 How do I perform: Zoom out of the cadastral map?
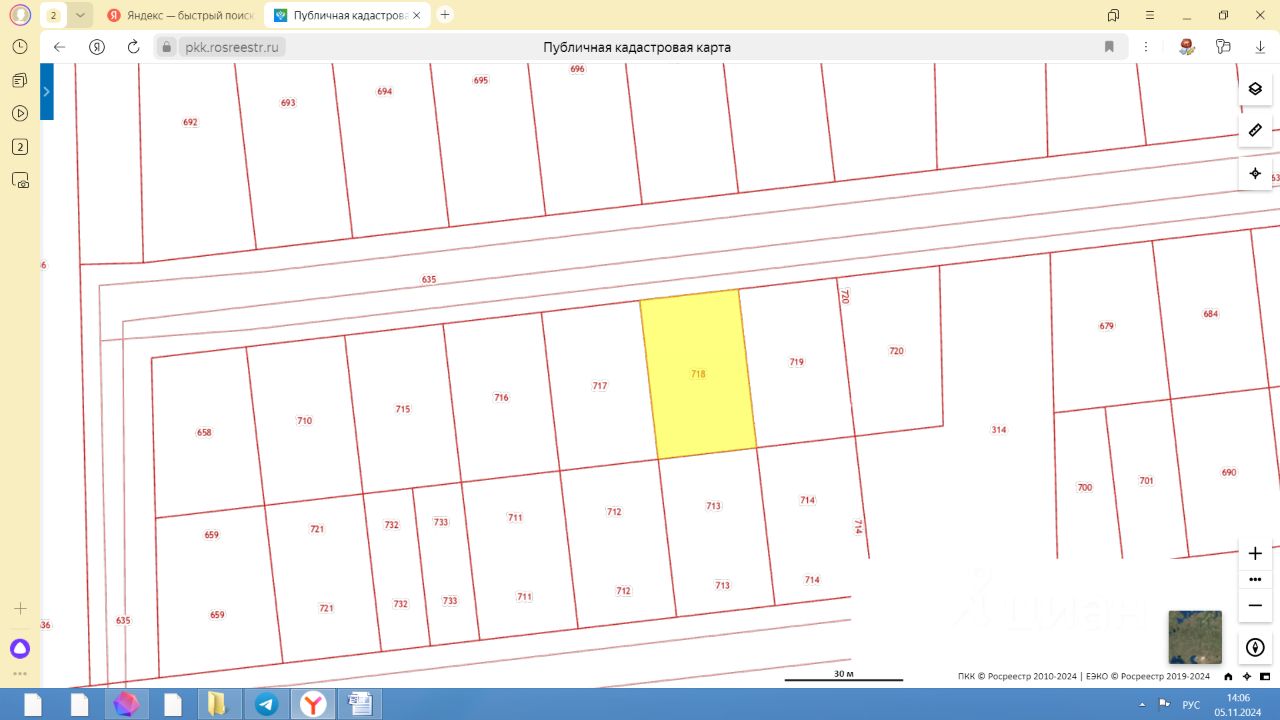click(1255, 605)
